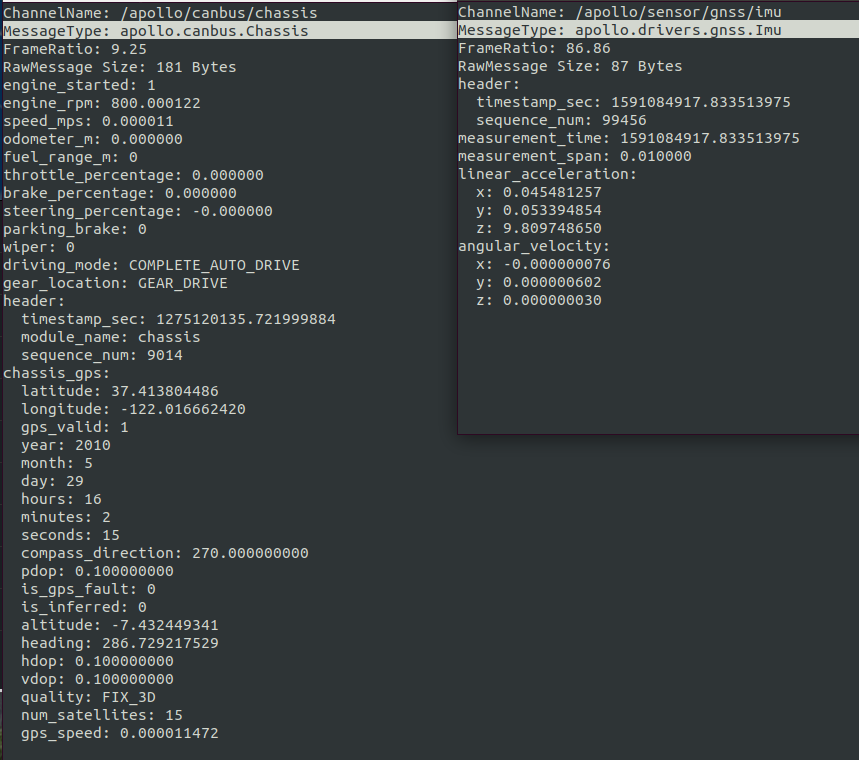Viewport: 859px width, 760px height.
Task: Click the gps_valid: 1 line
Action: [x=75, y=427]
